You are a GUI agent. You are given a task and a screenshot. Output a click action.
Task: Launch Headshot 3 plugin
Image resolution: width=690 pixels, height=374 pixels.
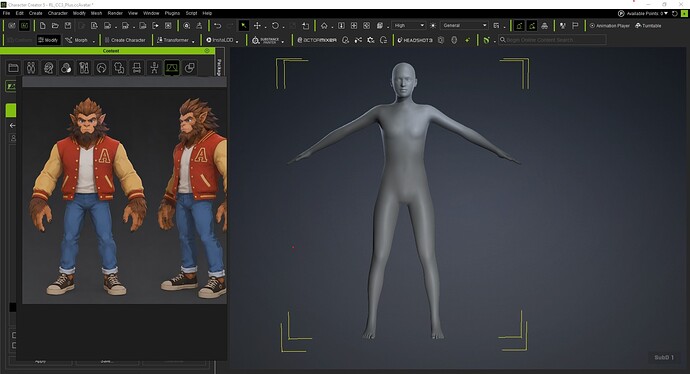(415, 40)
